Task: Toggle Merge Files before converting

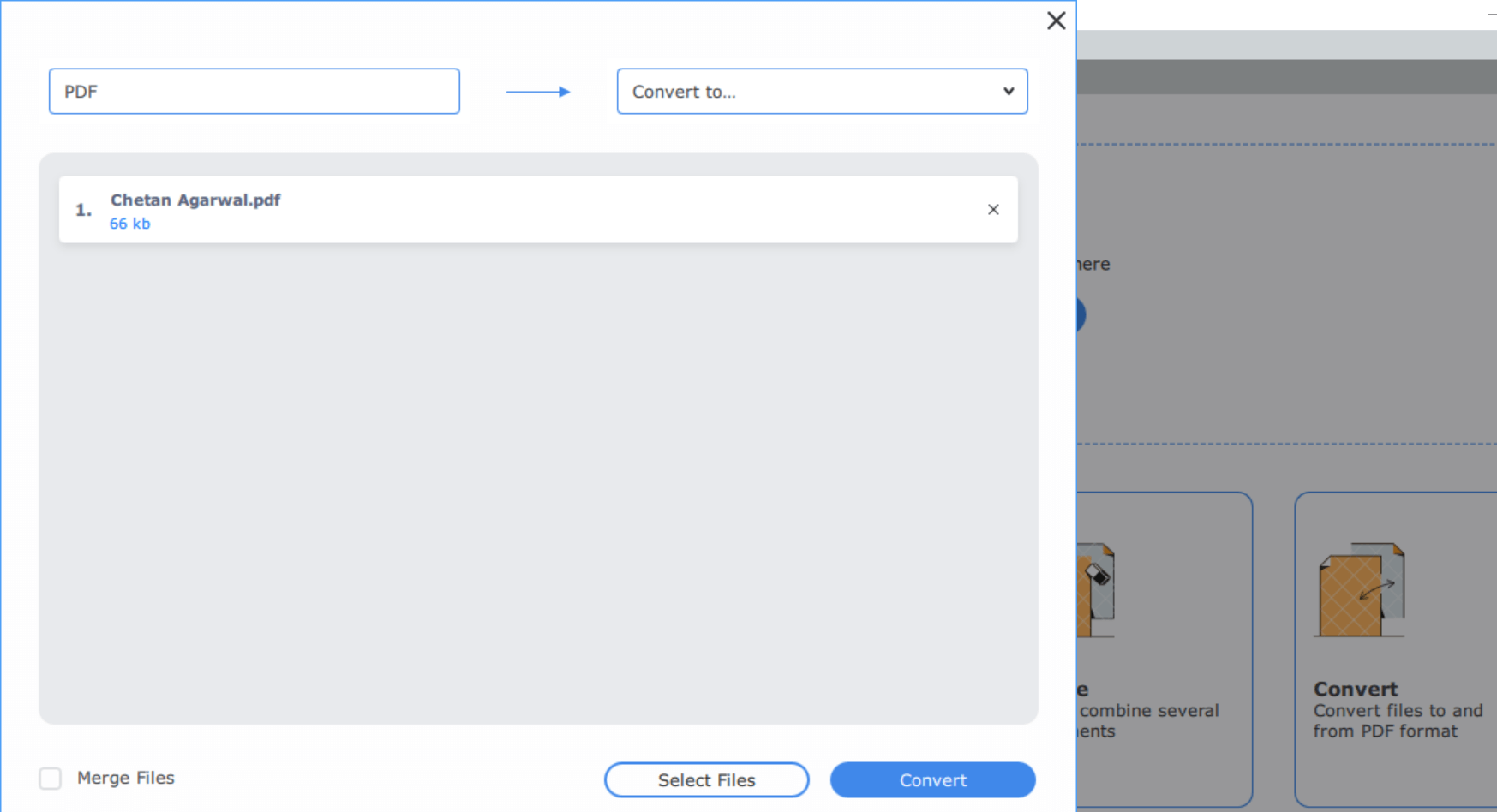Action: click(x=51, y=778)
